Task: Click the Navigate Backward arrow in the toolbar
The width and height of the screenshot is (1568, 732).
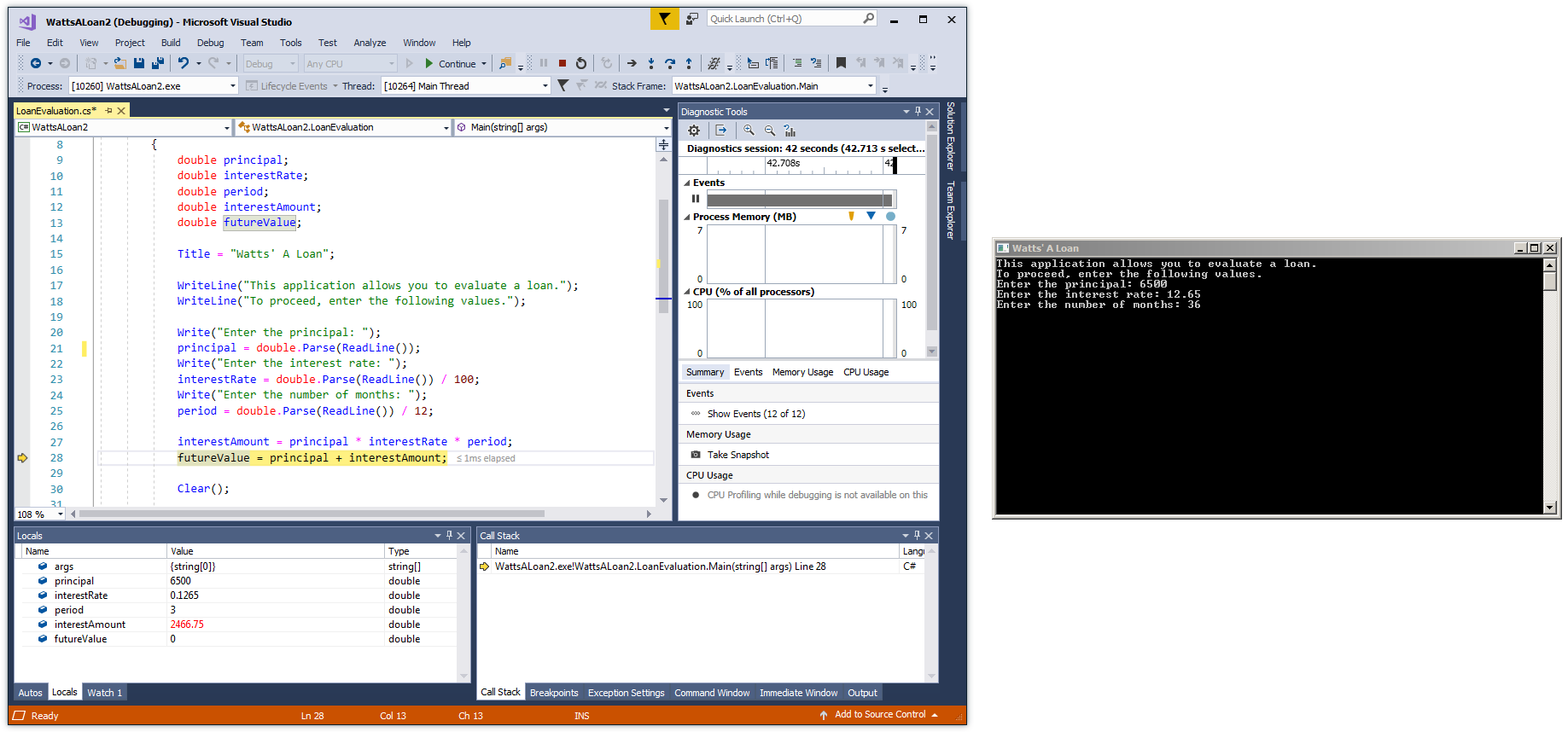Action: pos(36,63)
